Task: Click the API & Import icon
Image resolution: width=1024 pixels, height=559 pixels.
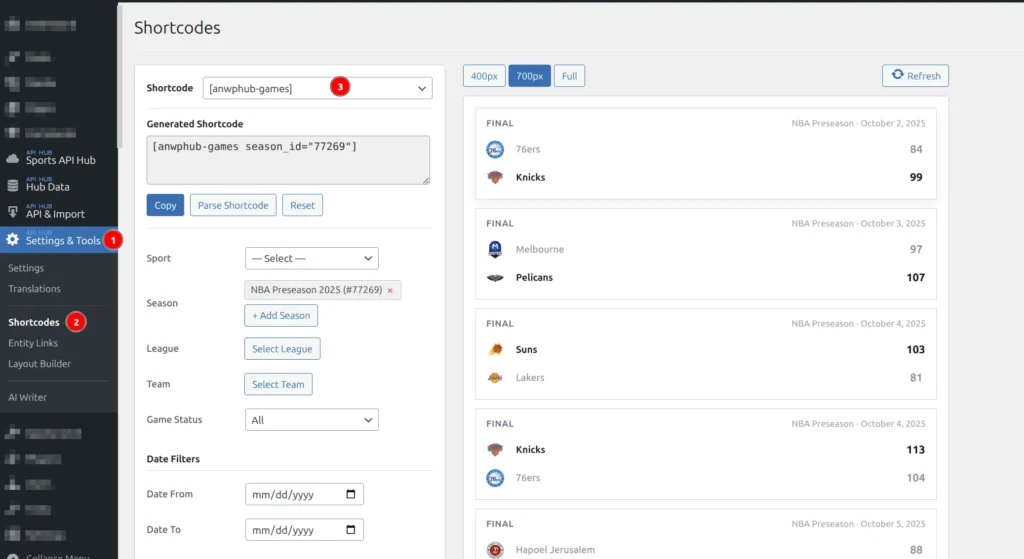Action: (x=12, y=212)
